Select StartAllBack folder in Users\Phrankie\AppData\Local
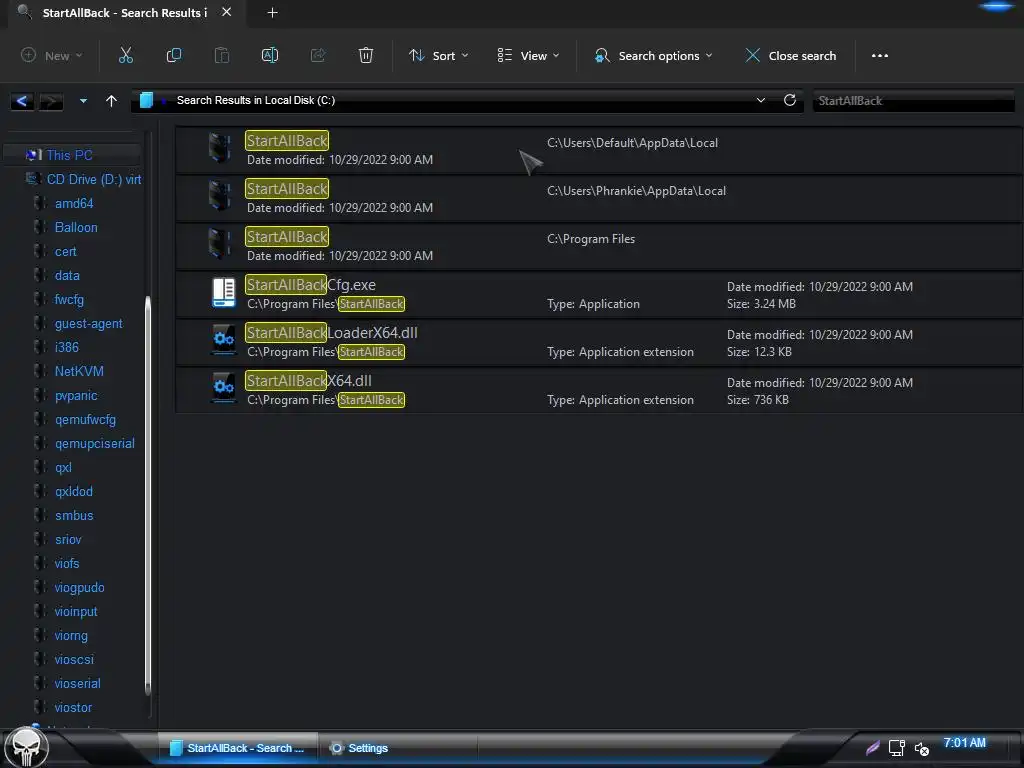1024x768 pixels. (598, 198)
